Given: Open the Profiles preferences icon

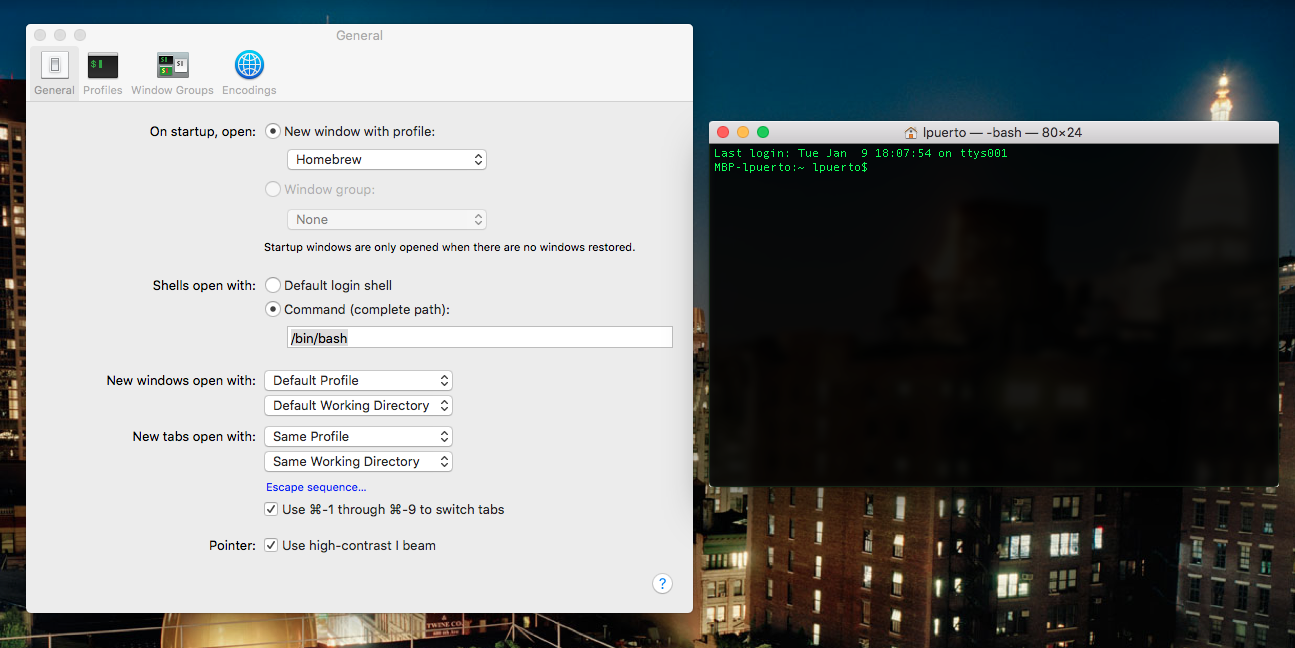Looking at the screenshot, I should 103,66.
